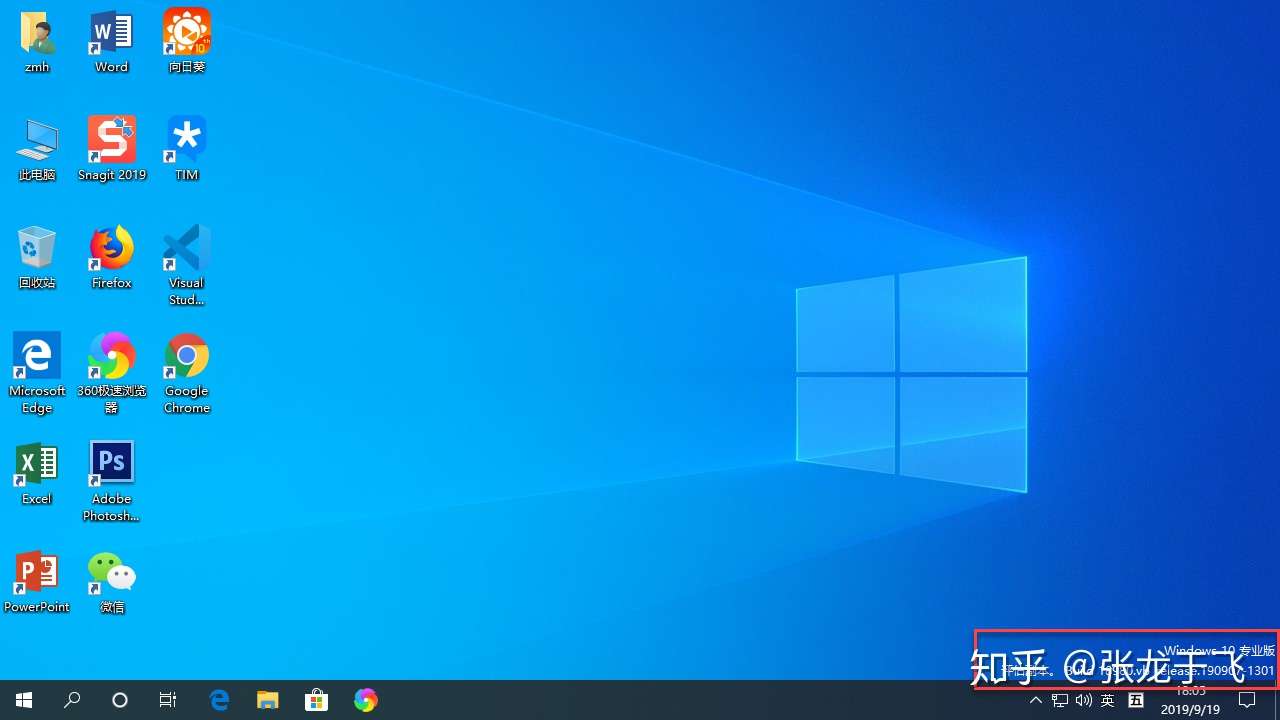Open the Action Center notification icon
Screen dimensions: 1280x720
(x=1247, y=700)
